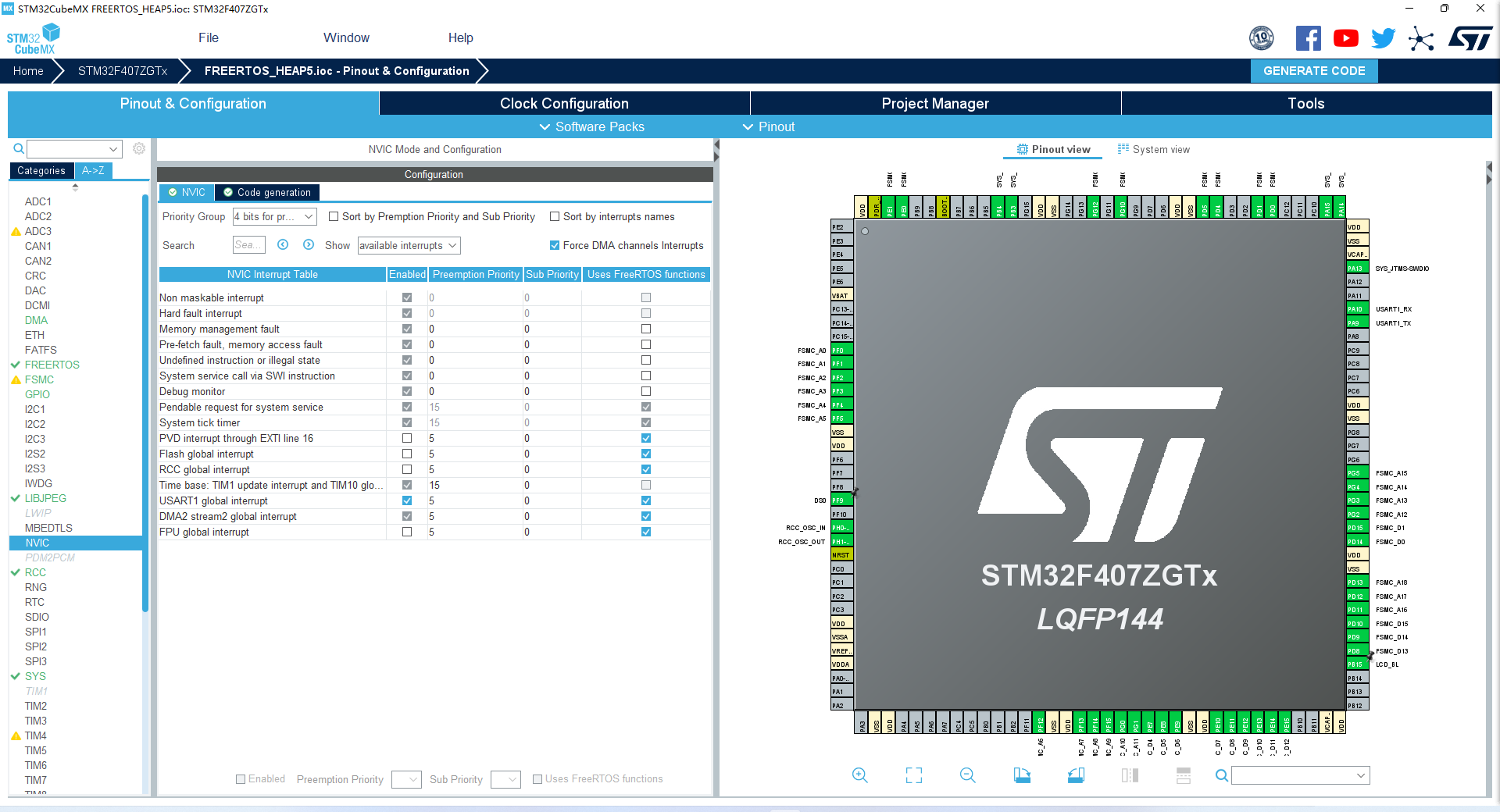Enable Sort by interrupts names checkbox
The image size is (1500, 812).
pyautogui.click(x=555, y=216)
